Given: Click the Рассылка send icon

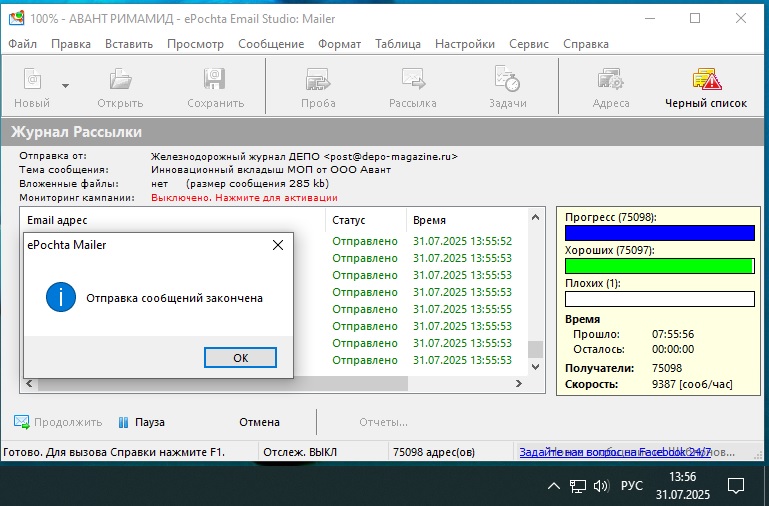Looking at the screenshot, I should (413, 79).
